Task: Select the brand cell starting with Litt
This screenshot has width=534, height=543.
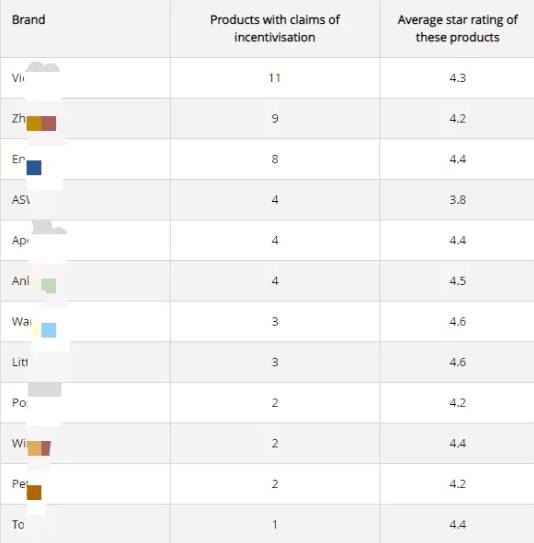Action: (x=85, y=362)
